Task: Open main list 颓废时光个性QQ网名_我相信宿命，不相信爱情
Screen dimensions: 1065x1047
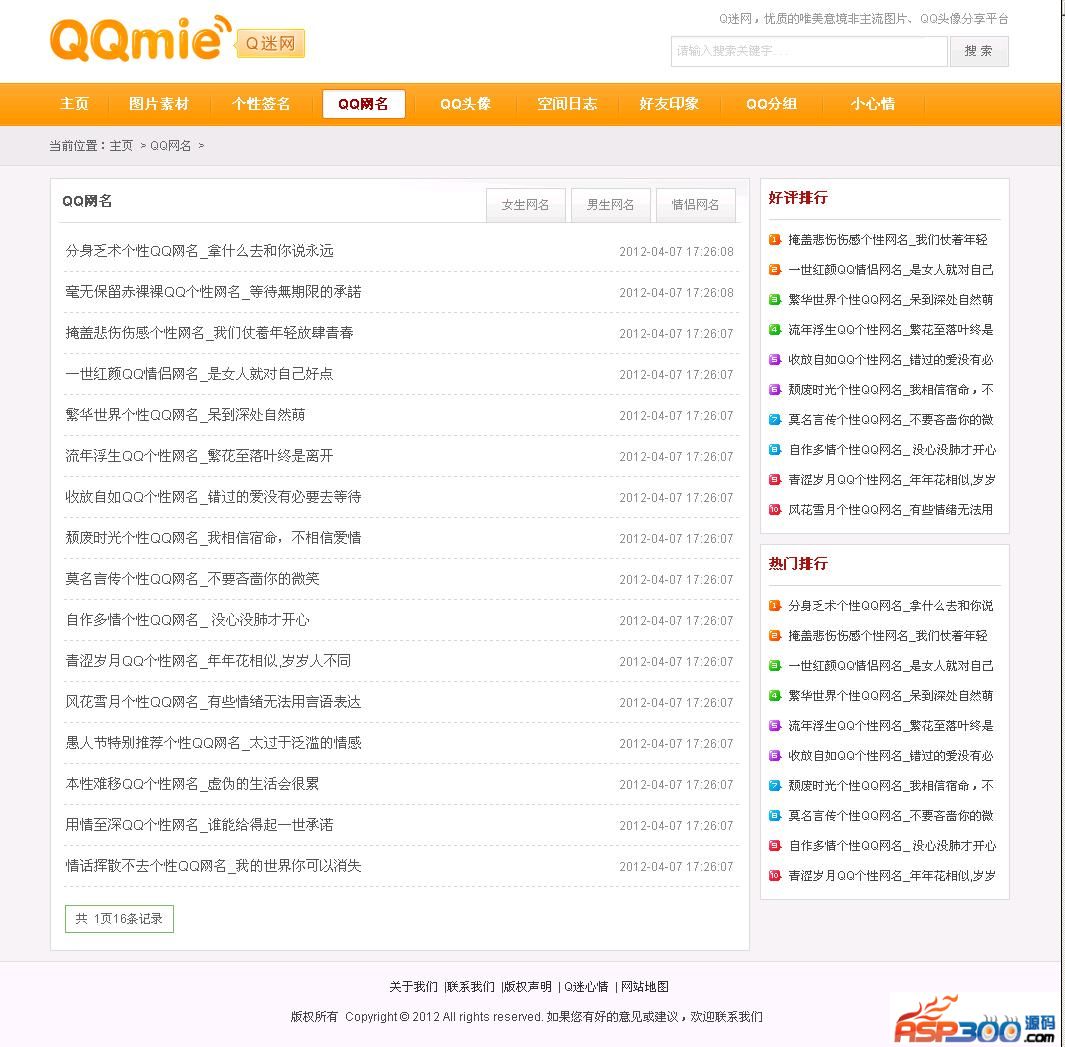Action: point(213,538)
